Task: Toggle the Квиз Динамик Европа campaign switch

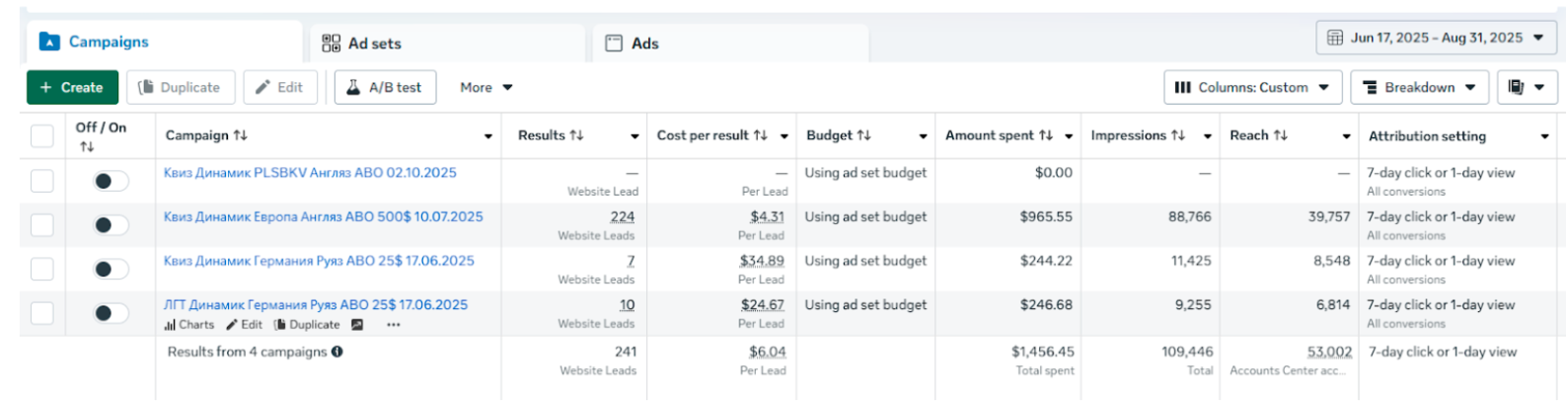Action: (x=111, y=225)
